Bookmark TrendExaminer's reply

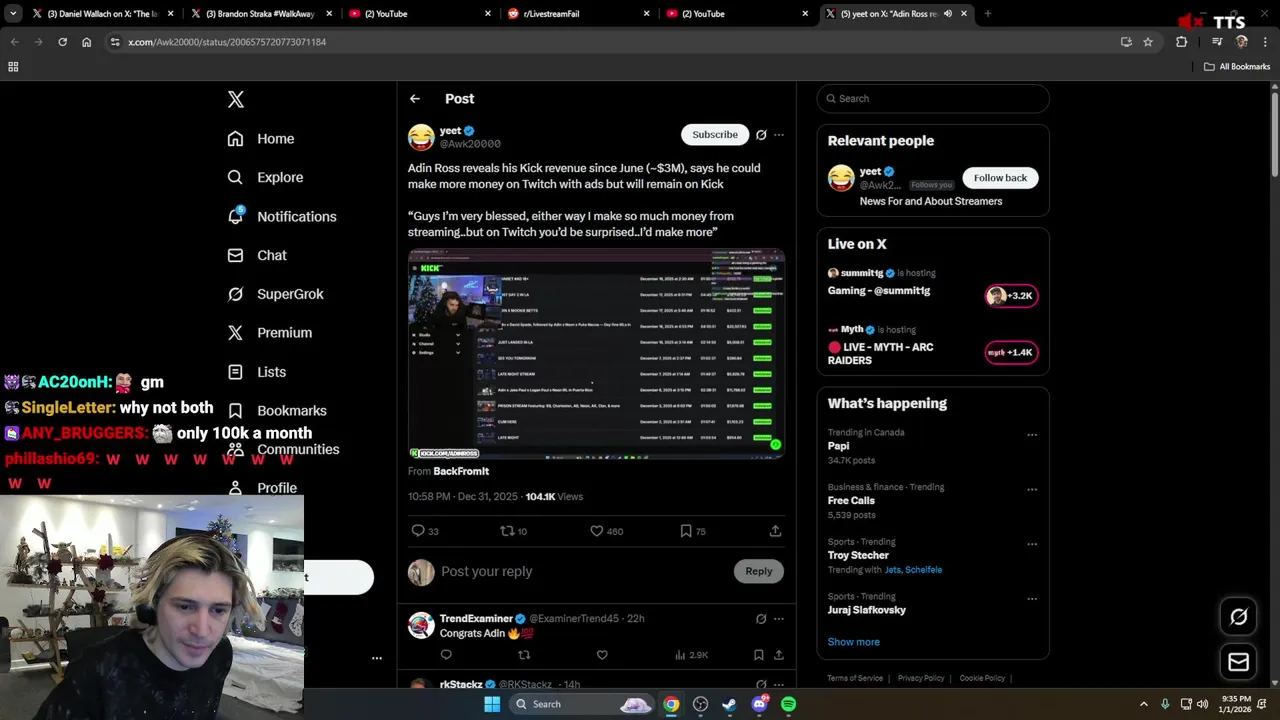tap(759, 655)
